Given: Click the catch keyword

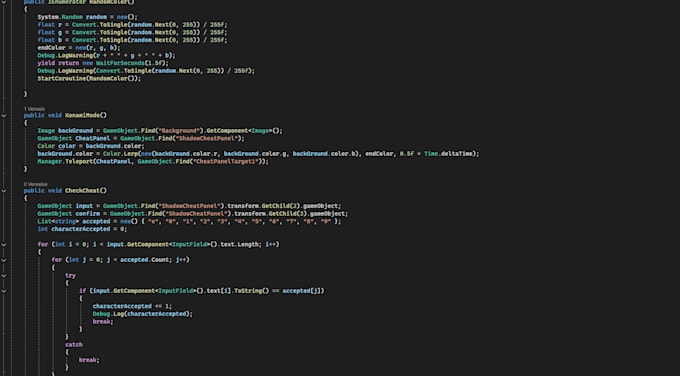Looking at the screenshot, I should (x=74, y=345).
